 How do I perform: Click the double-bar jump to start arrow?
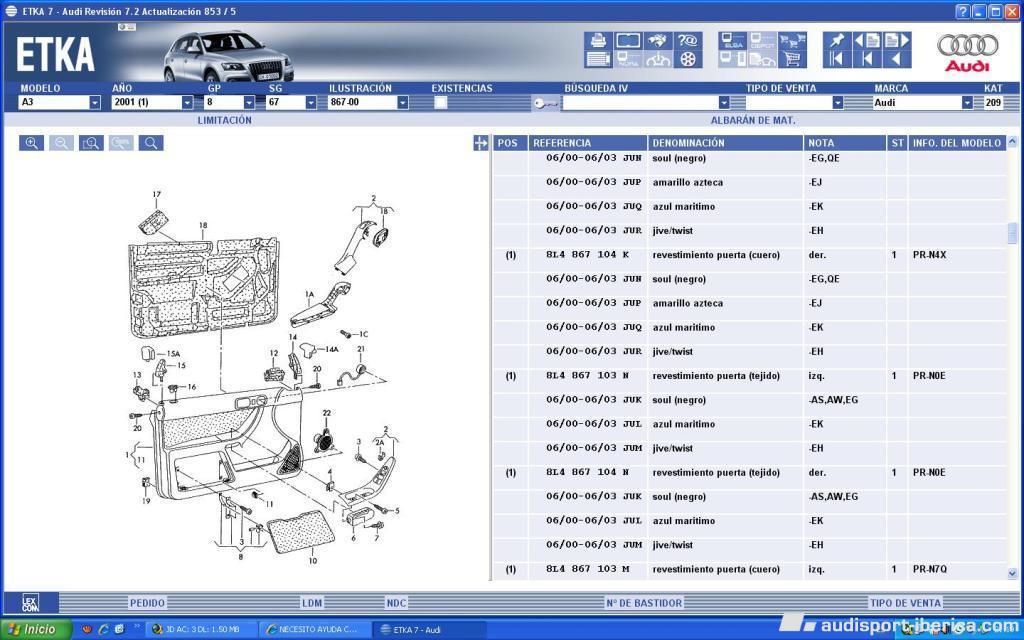pos(837,59)
